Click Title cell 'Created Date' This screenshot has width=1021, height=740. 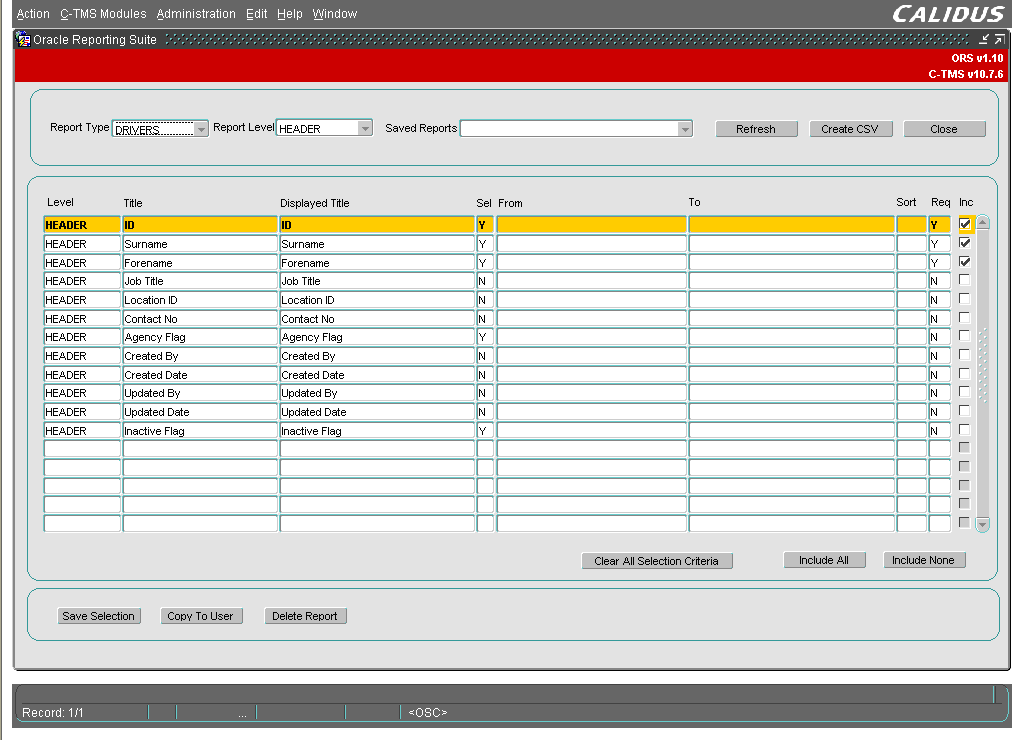pos(200,375)
